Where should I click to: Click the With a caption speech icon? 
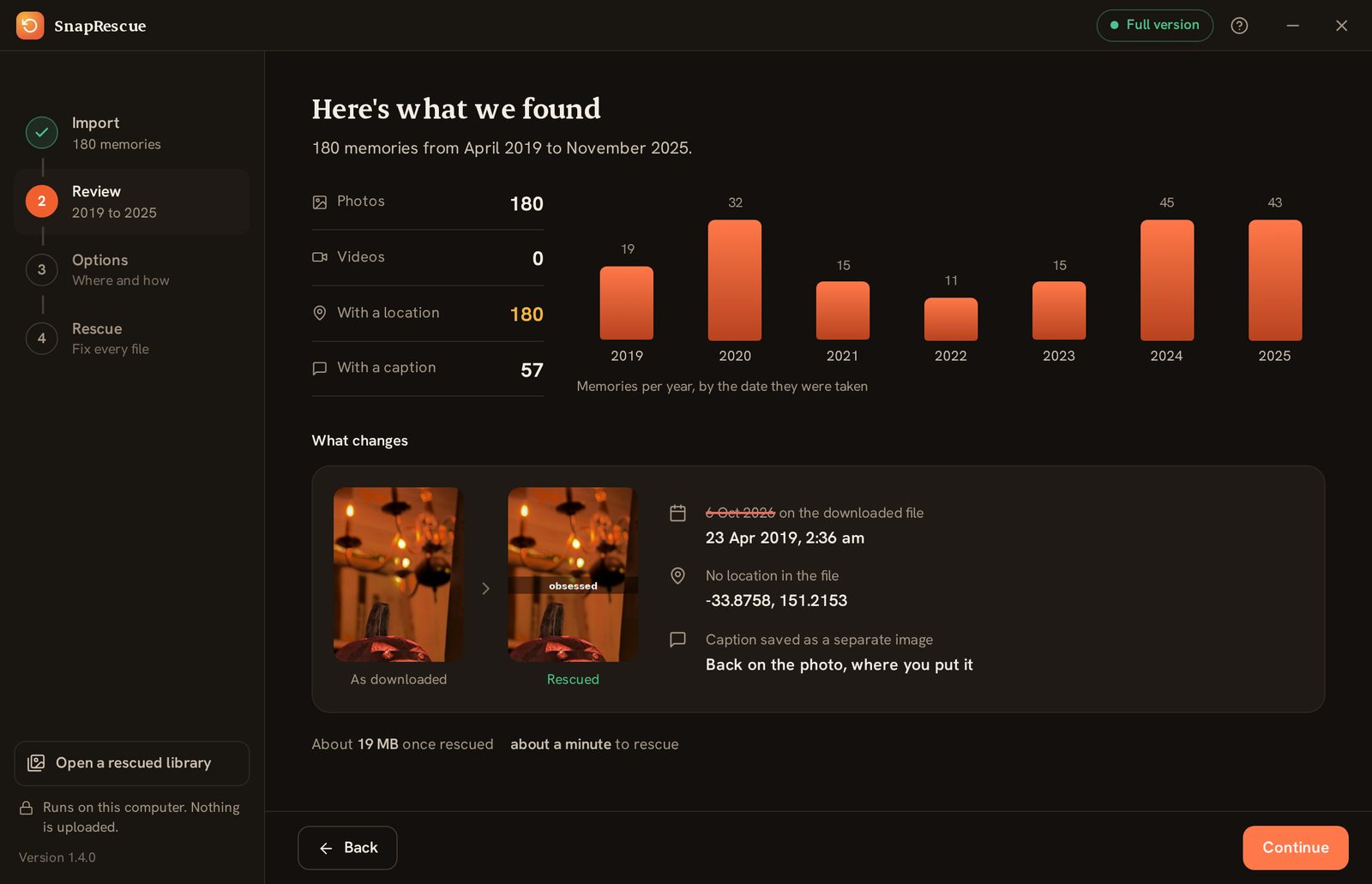(x=320, y=369)
